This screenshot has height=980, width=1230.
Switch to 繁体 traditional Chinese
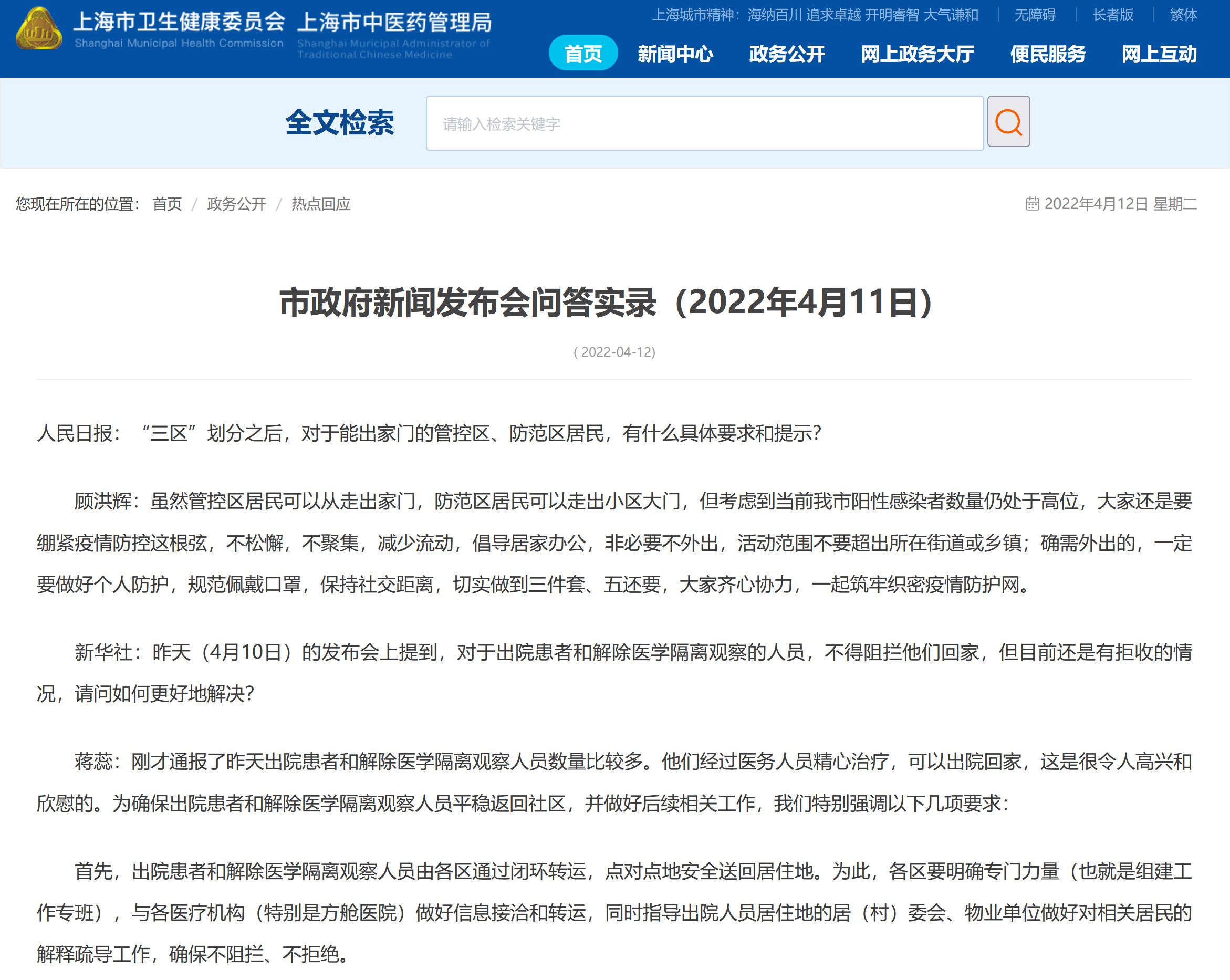pos(1183,15)
